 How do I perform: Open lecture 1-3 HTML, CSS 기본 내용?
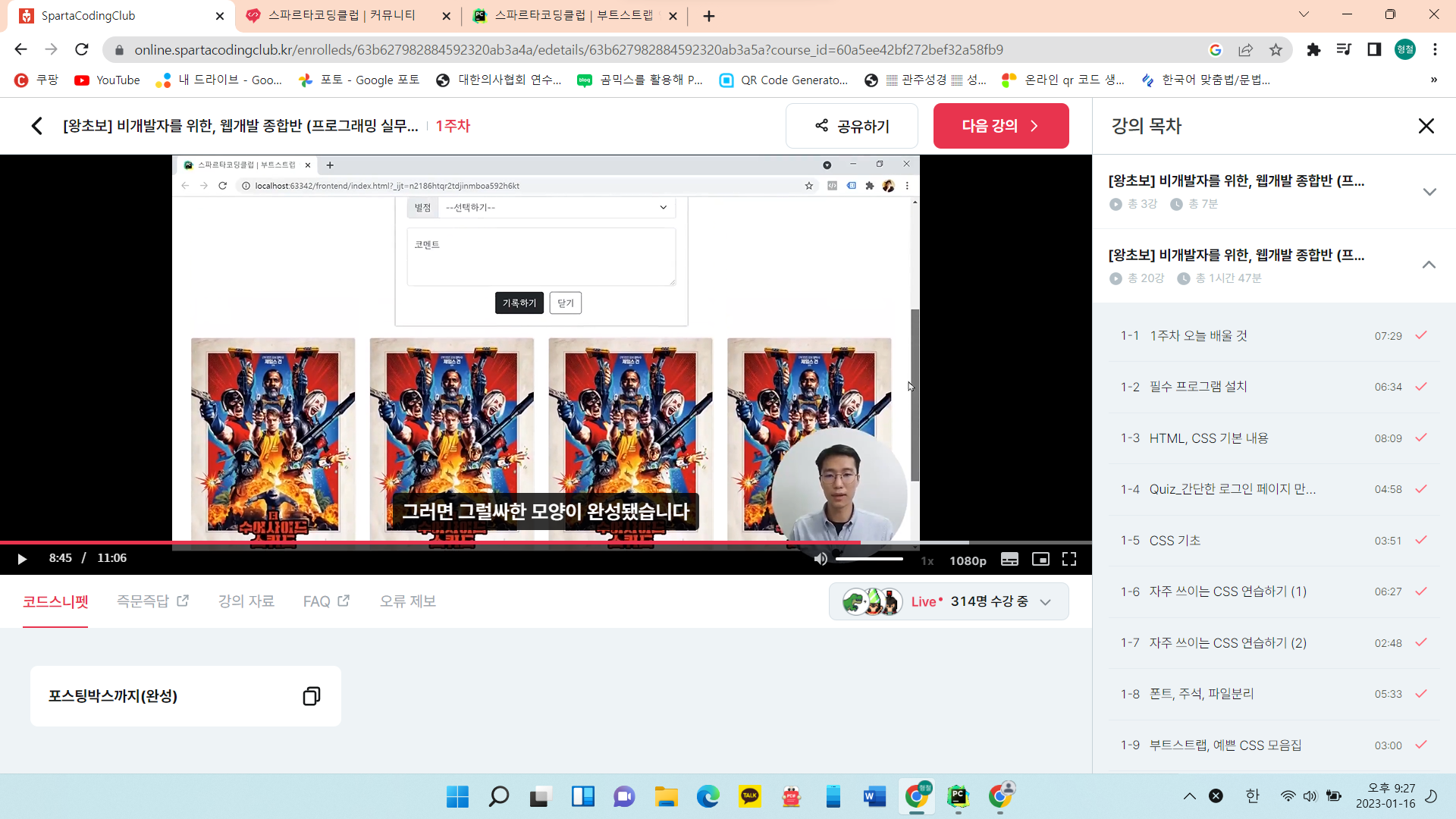coord(1274,438)
